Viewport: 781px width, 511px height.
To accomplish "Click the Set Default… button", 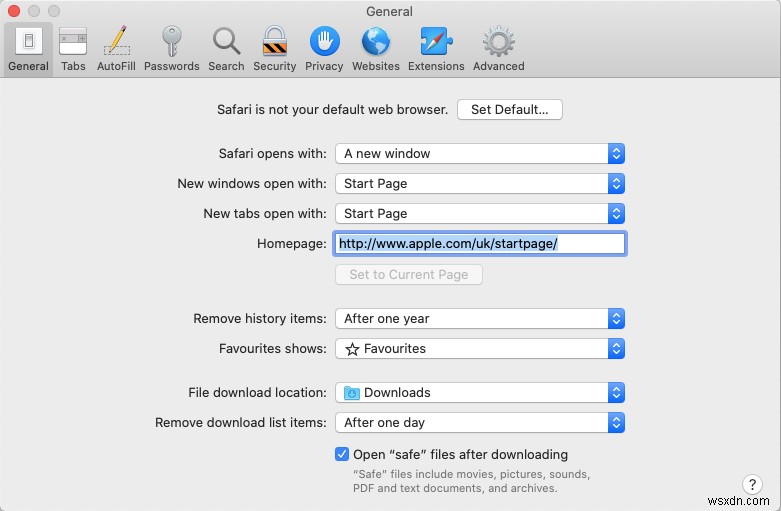I will (x=509, y=110).
